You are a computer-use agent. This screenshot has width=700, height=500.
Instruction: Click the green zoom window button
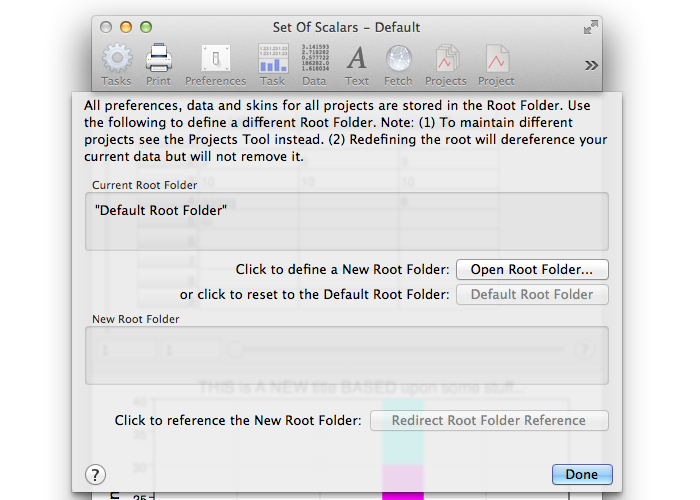[x=146, y=27]
